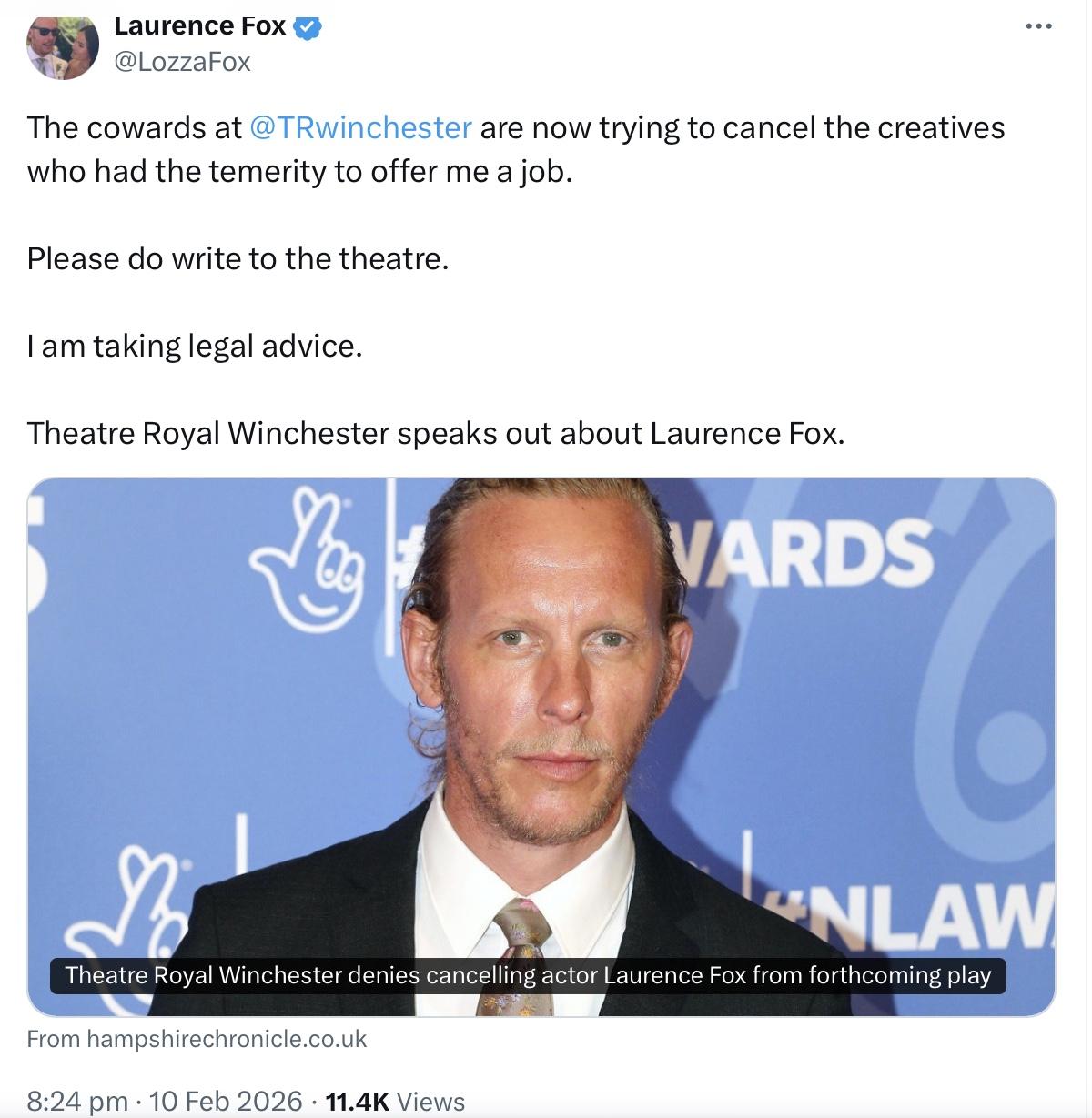Screen dimensions: 1092x1118
Task: Follow the @TRwinchester mention link
Action: tap(360, 127)
